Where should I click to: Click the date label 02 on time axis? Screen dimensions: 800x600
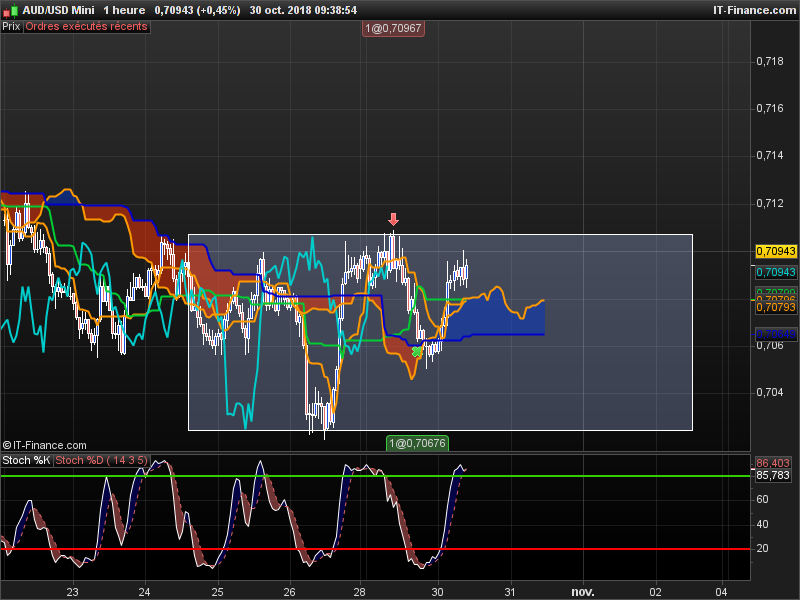point(655,592)
